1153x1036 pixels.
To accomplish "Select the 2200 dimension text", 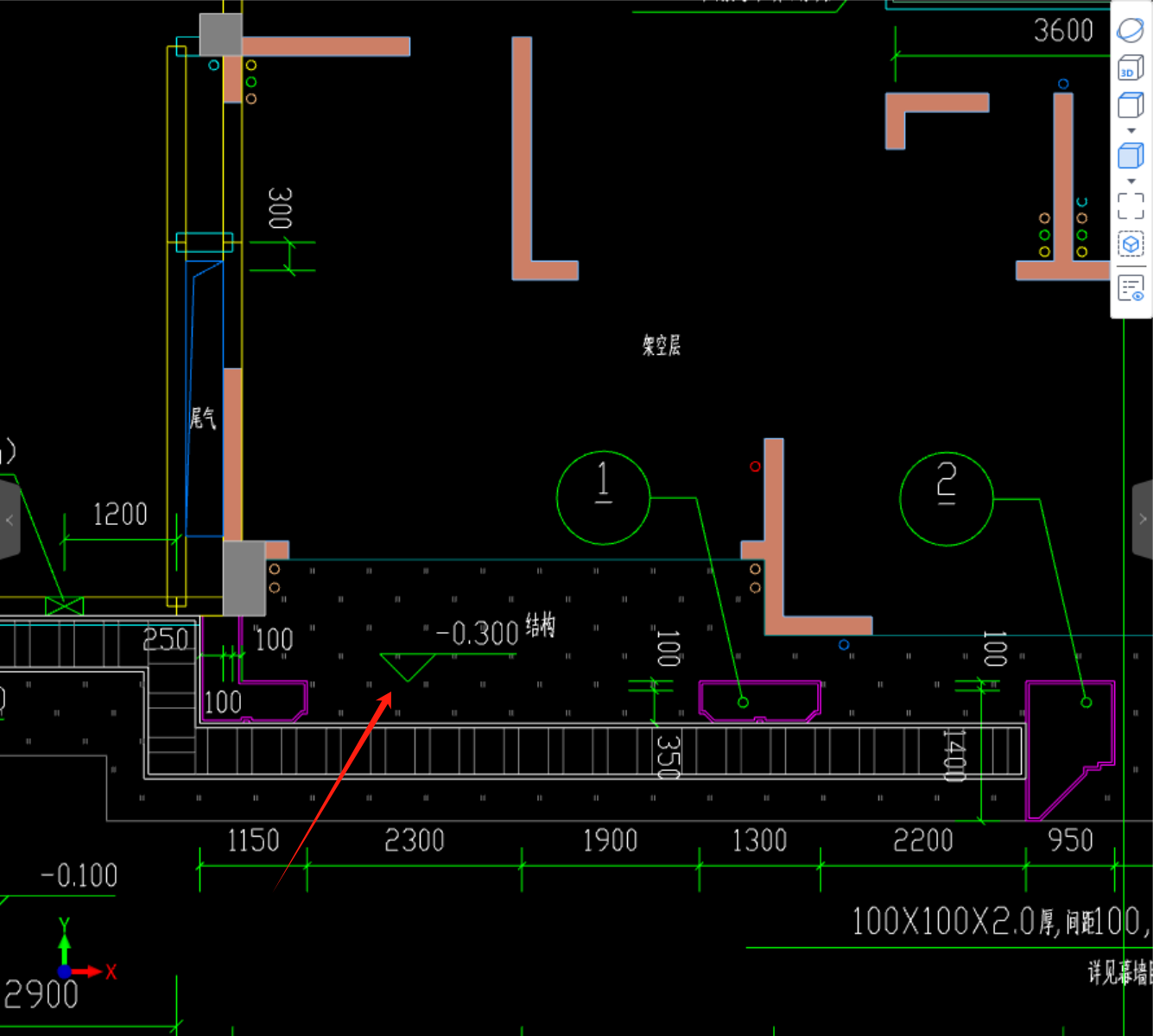I will pyautogui.click(x=923, y=840).
